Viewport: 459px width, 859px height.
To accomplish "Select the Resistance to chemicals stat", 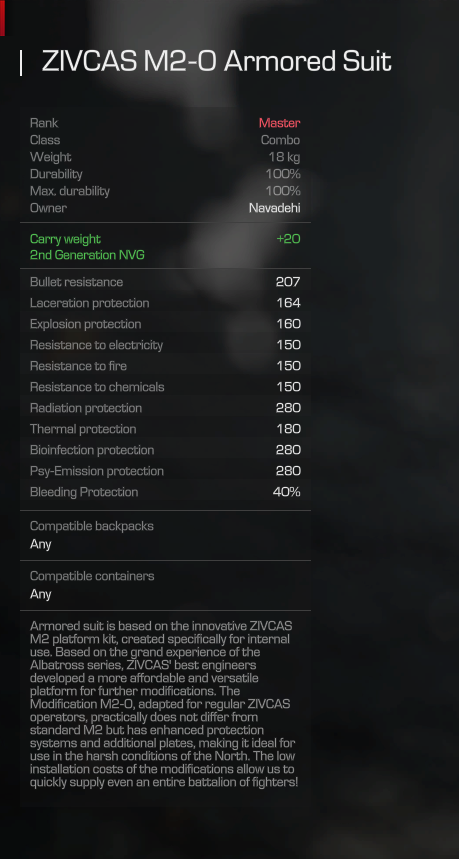I will 165,387.
